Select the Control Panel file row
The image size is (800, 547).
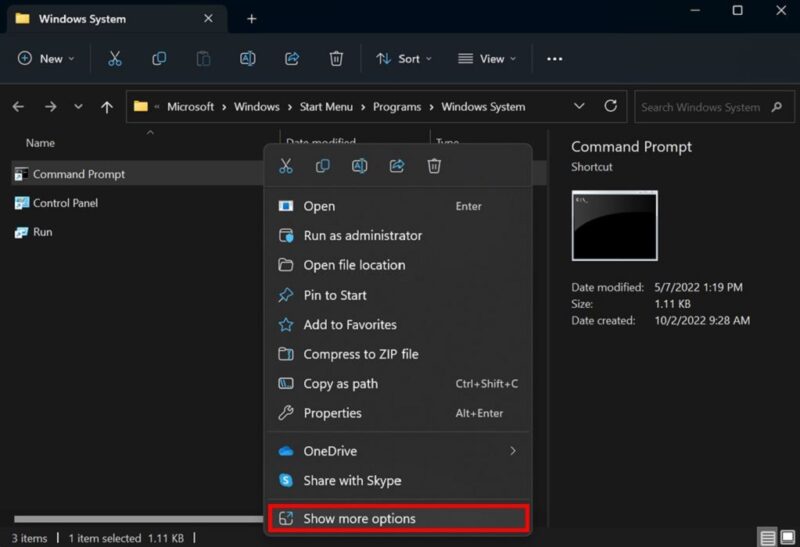138,203
